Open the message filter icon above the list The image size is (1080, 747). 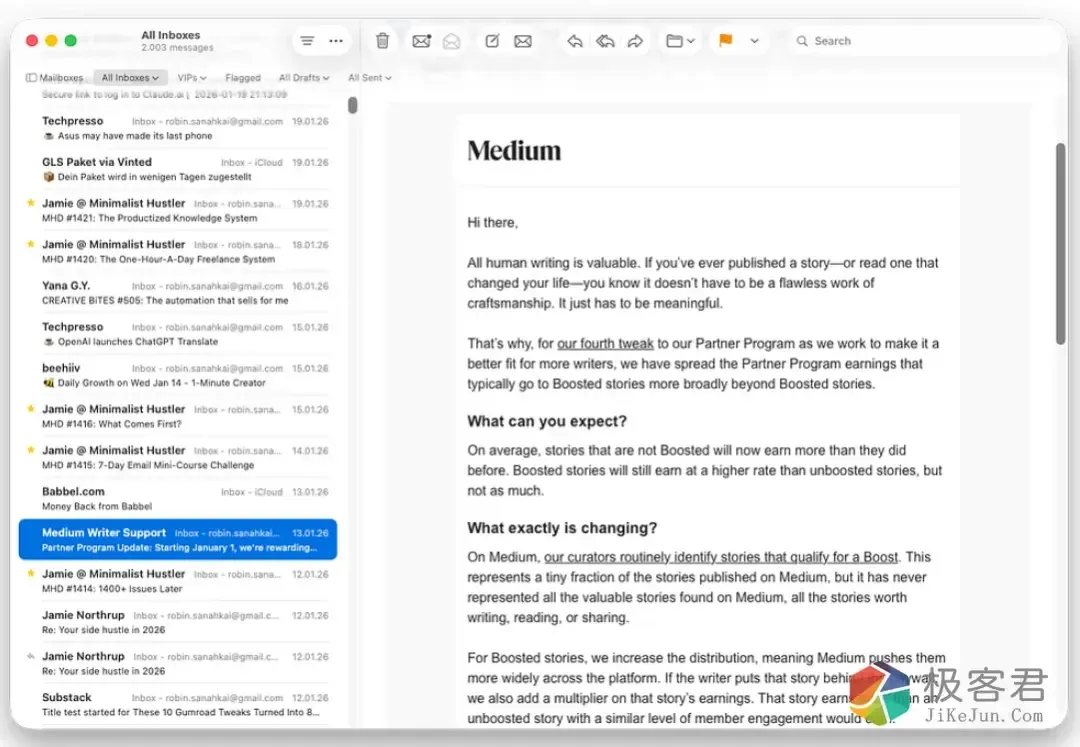pyautogui.click(x=306, y=40)
